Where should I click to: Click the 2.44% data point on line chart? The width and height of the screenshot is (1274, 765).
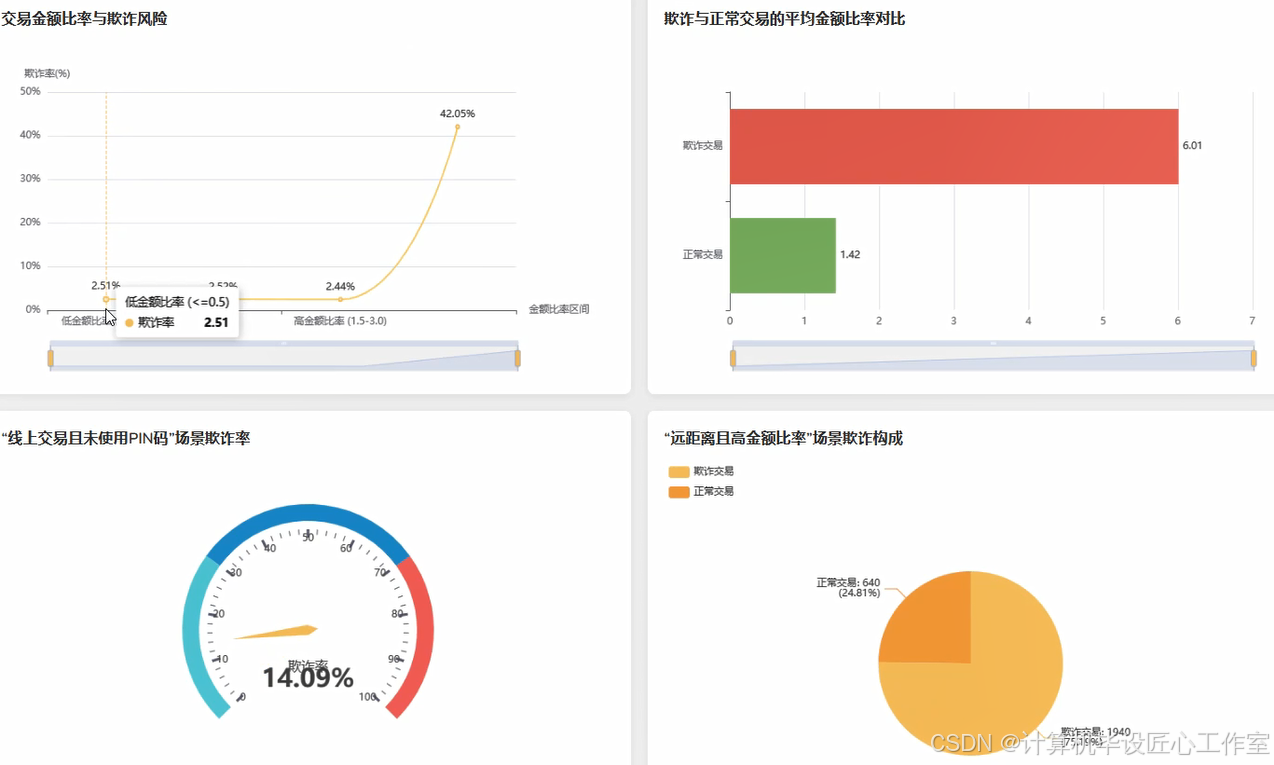[340, 299]
